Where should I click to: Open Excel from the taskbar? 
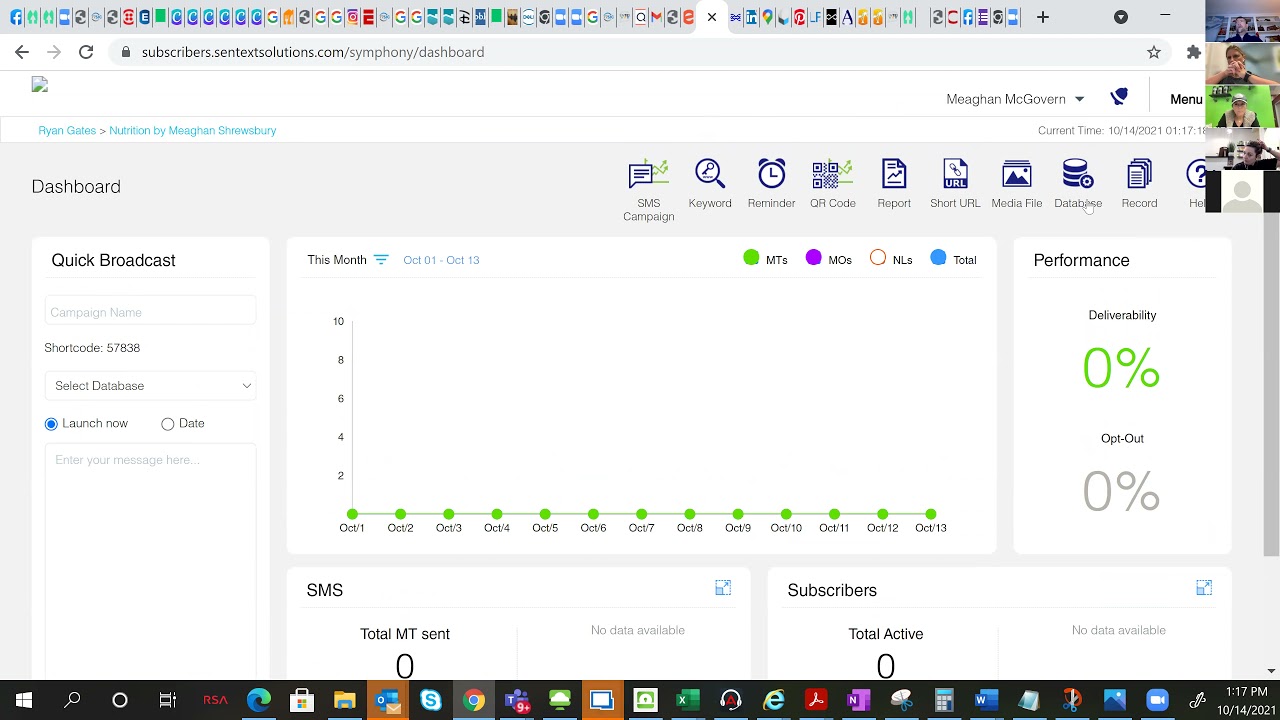(688, 700)
